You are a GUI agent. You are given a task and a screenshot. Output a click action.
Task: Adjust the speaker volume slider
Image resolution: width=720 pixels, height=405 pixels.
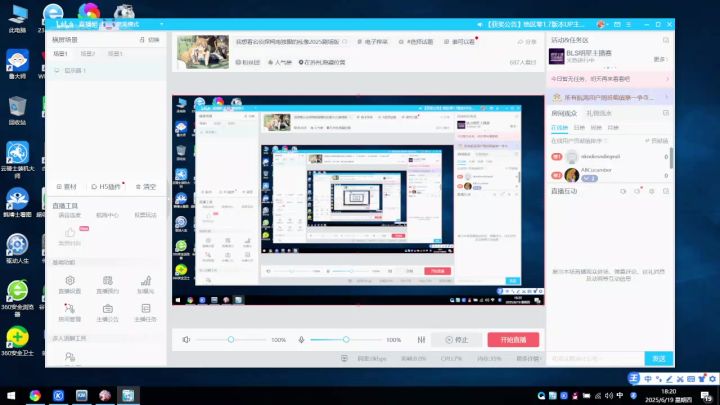coord(231,340)
